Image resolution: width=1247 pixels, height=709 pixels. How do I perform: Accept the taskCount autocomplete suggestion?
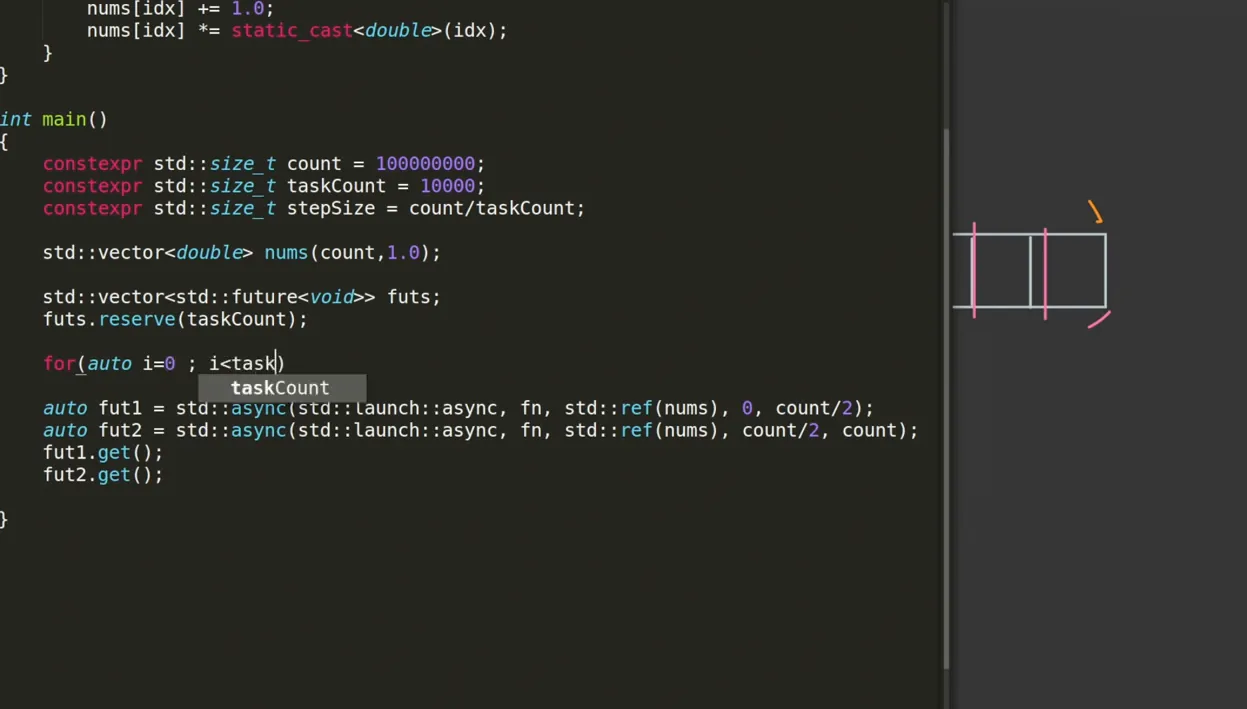[281, 388]
